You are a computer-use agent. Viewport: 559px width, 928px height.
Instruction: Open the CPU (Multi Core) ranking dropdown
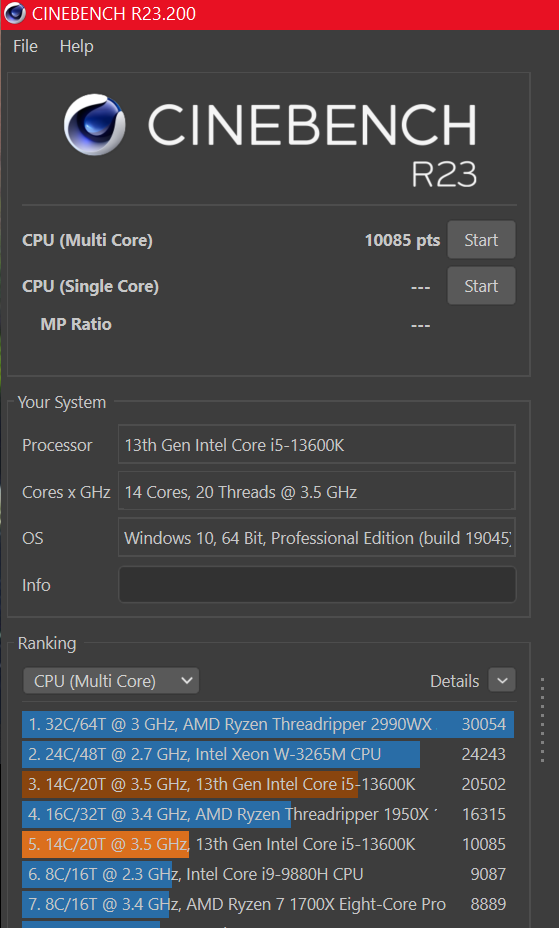pos(111,681)
